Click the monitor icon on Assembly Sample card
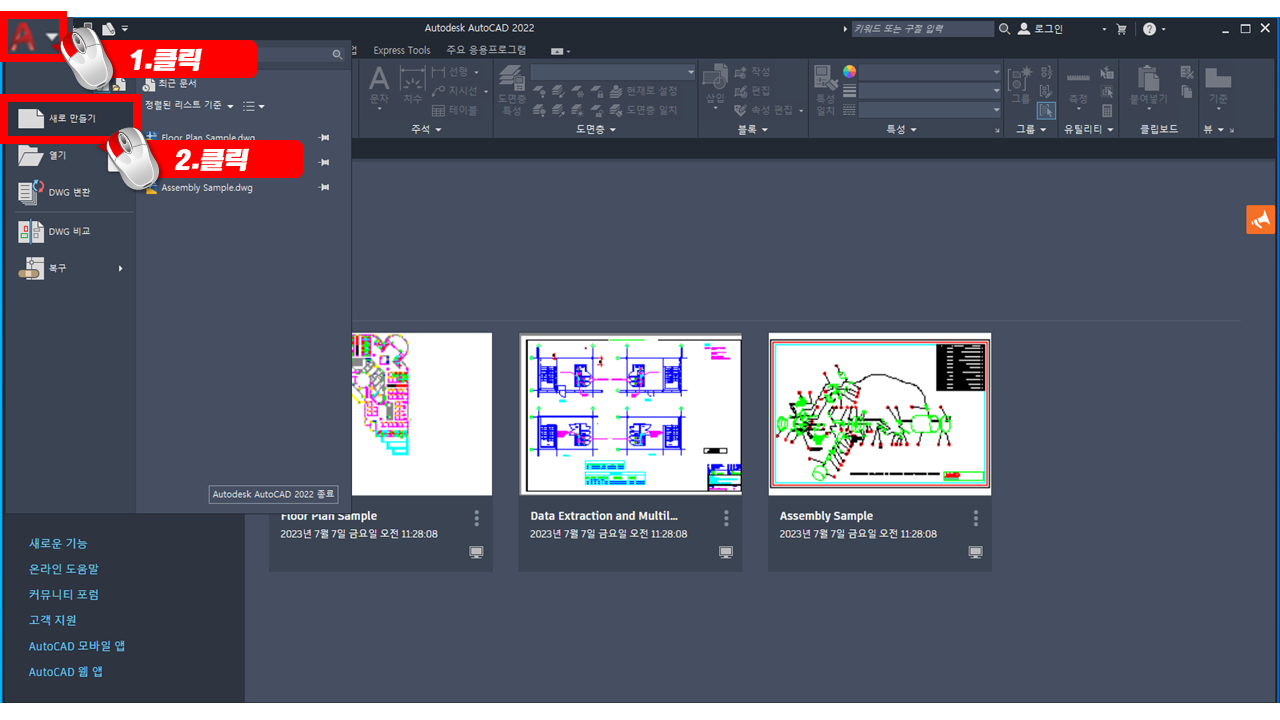1280x720 pixels. coord(976,552)
